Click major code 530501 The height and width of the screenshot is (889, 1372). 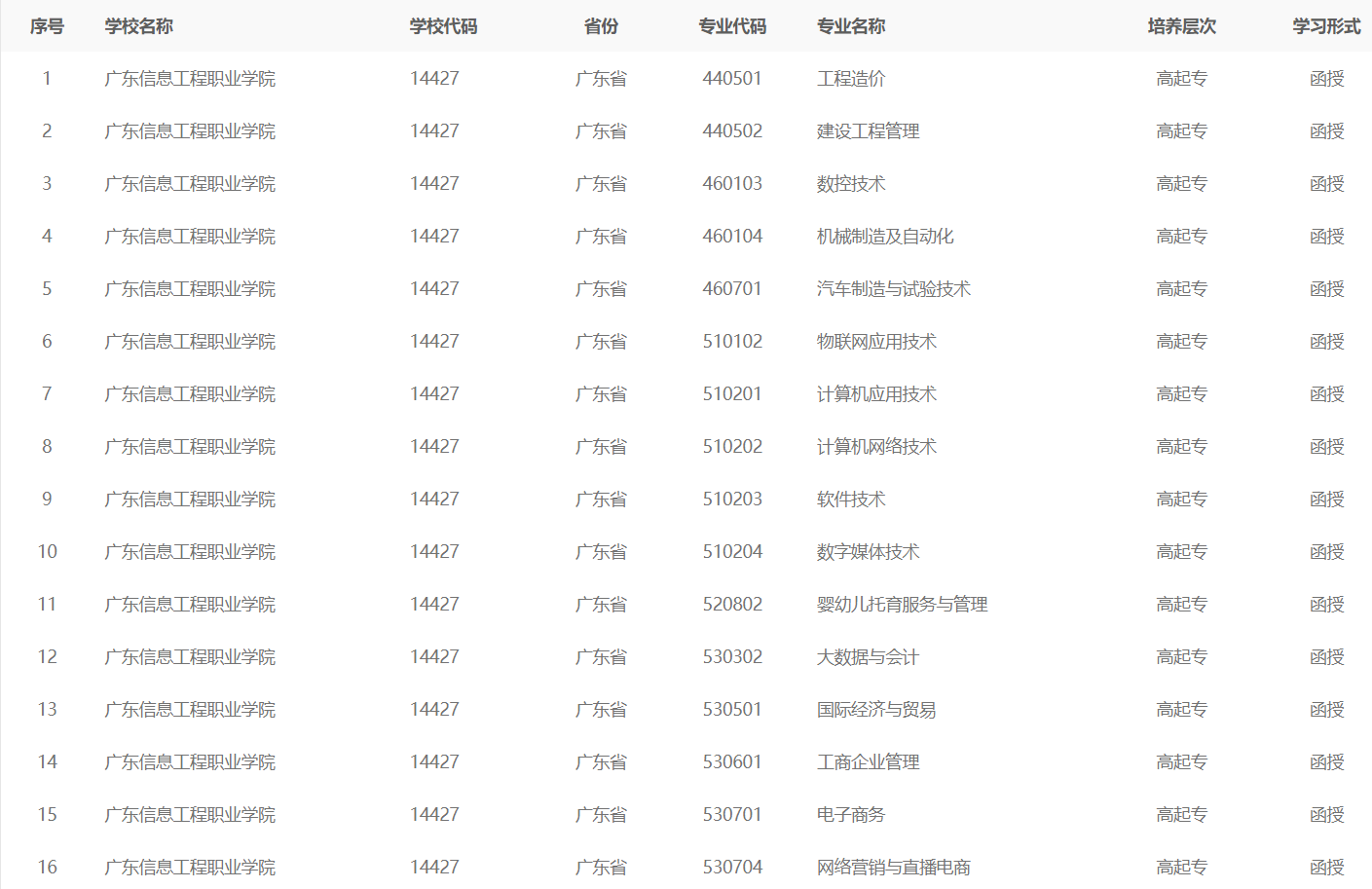click(x=732, y=710)
